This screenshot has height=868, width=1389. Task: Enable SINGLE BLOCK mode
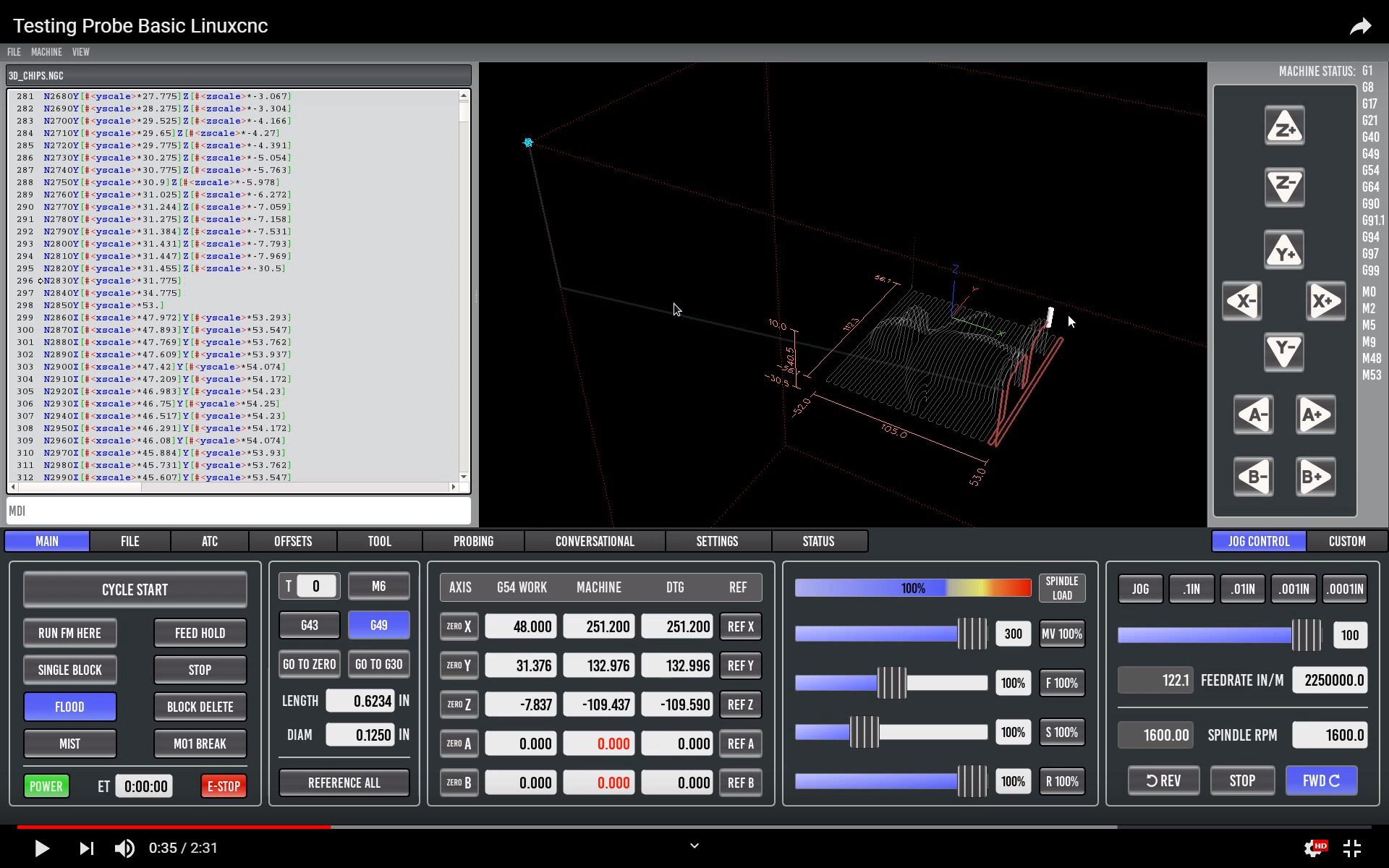[x=70, y=670]
